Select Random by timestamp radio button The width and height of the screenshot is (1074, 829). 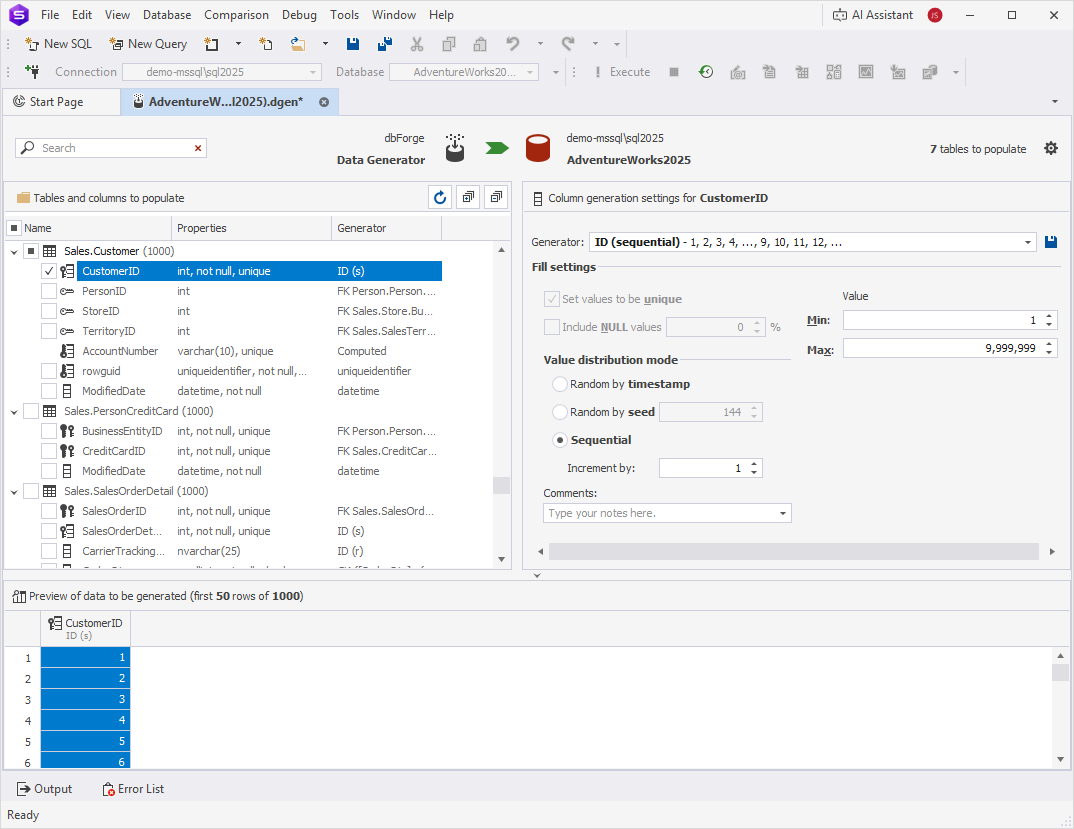pos(560,384)
